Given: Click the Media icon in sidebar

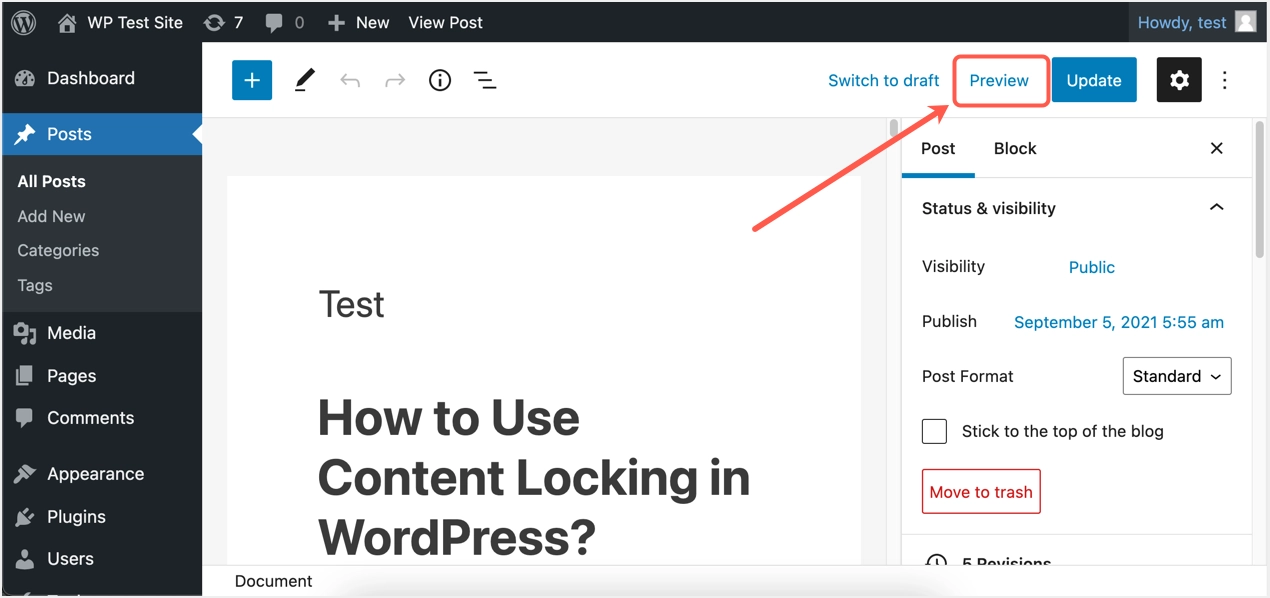Looking at the screenshot, I should 25,333.
